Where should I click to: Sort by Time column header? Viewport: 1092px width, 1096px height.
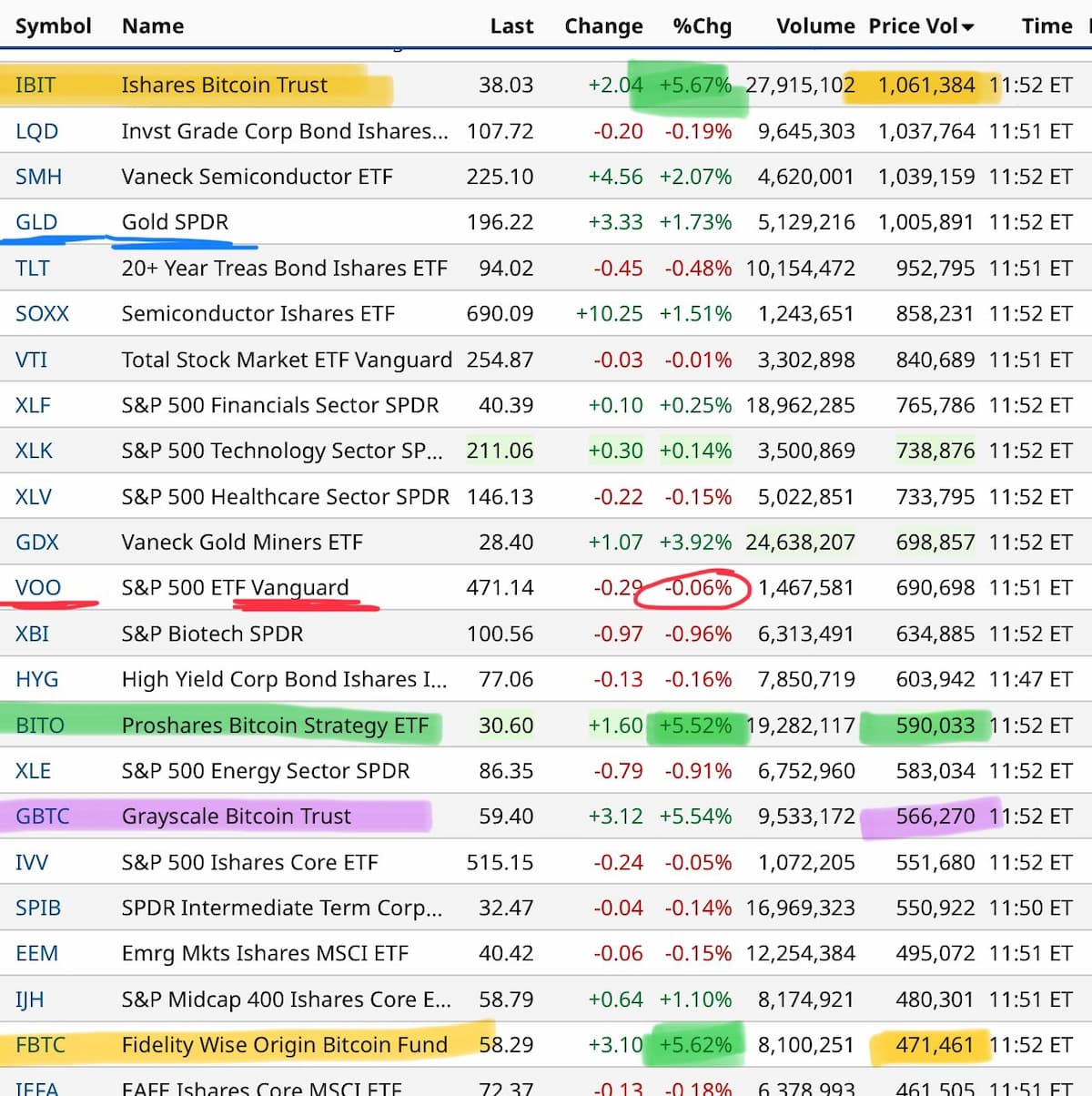click(x=1046, y=26)
